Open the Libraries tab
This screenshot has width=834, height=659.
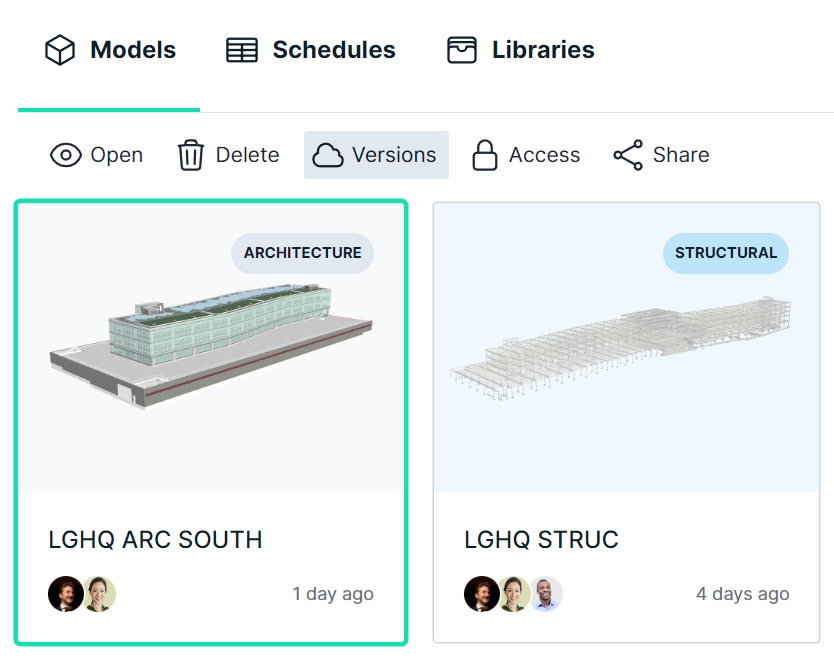pyautogui.click(x=542, y=50)
